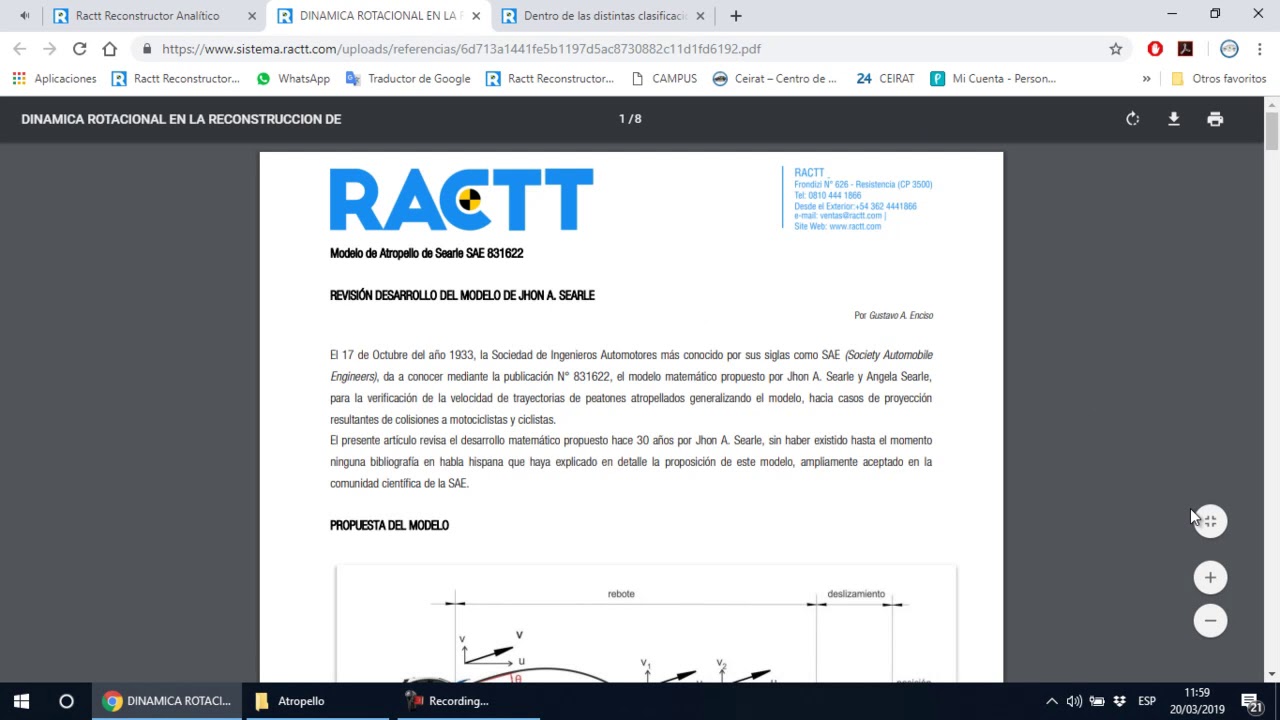Open Ceirat – Centro de bookmark
The image size is (1280, 720).
[x=775, y=79]
